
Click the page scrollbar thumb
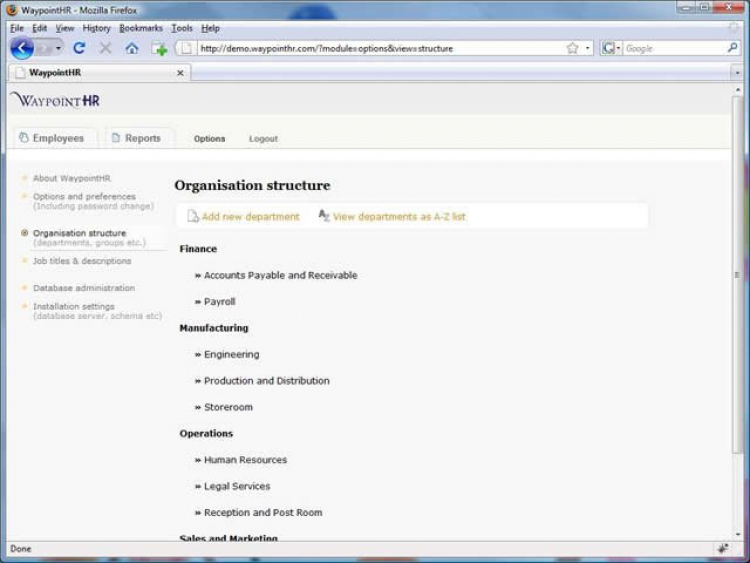point(737,275)
